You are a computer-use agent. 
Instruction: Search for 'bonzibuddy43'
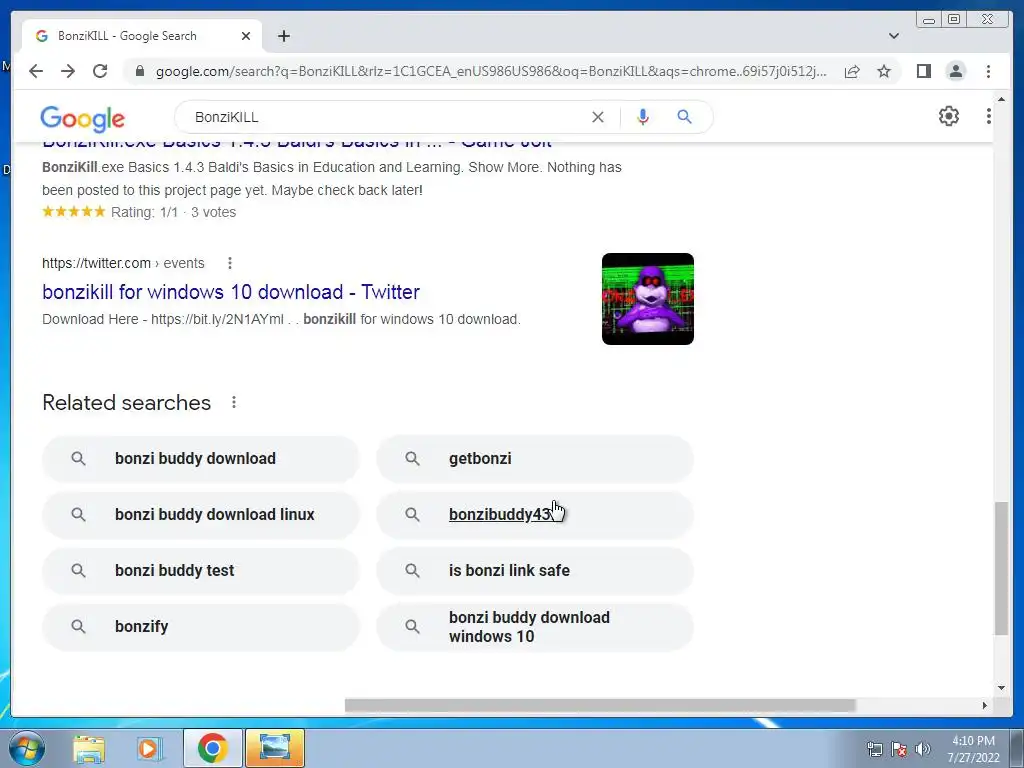click(535, 515)
